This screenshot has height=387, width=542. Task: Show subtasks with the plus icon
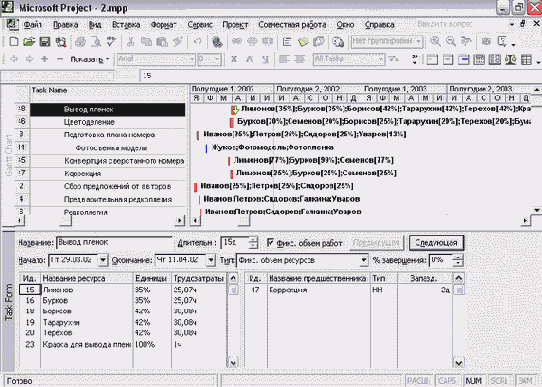point(45,59)
